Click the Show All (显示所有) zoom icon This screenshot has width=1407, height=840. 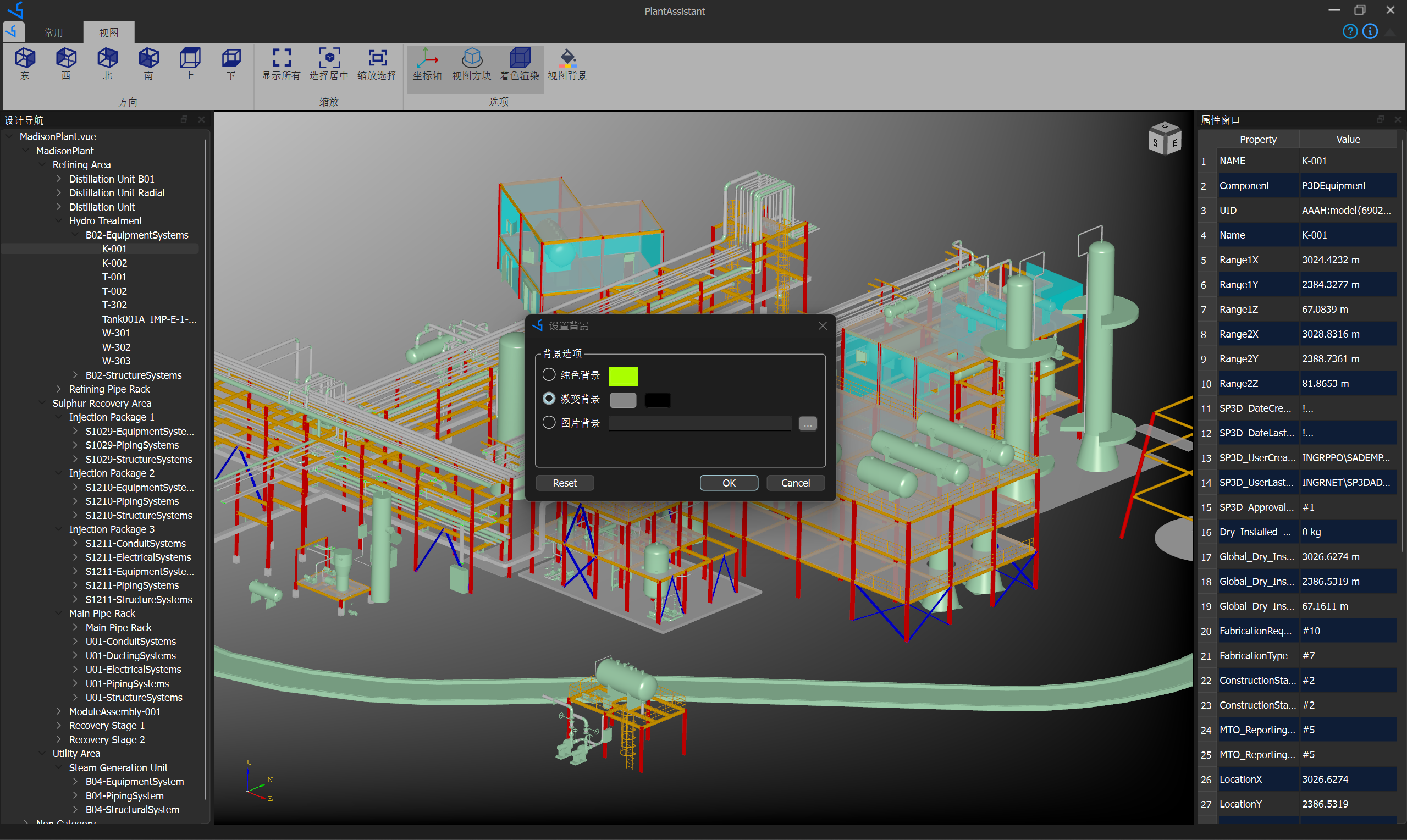tap(282, 58)
